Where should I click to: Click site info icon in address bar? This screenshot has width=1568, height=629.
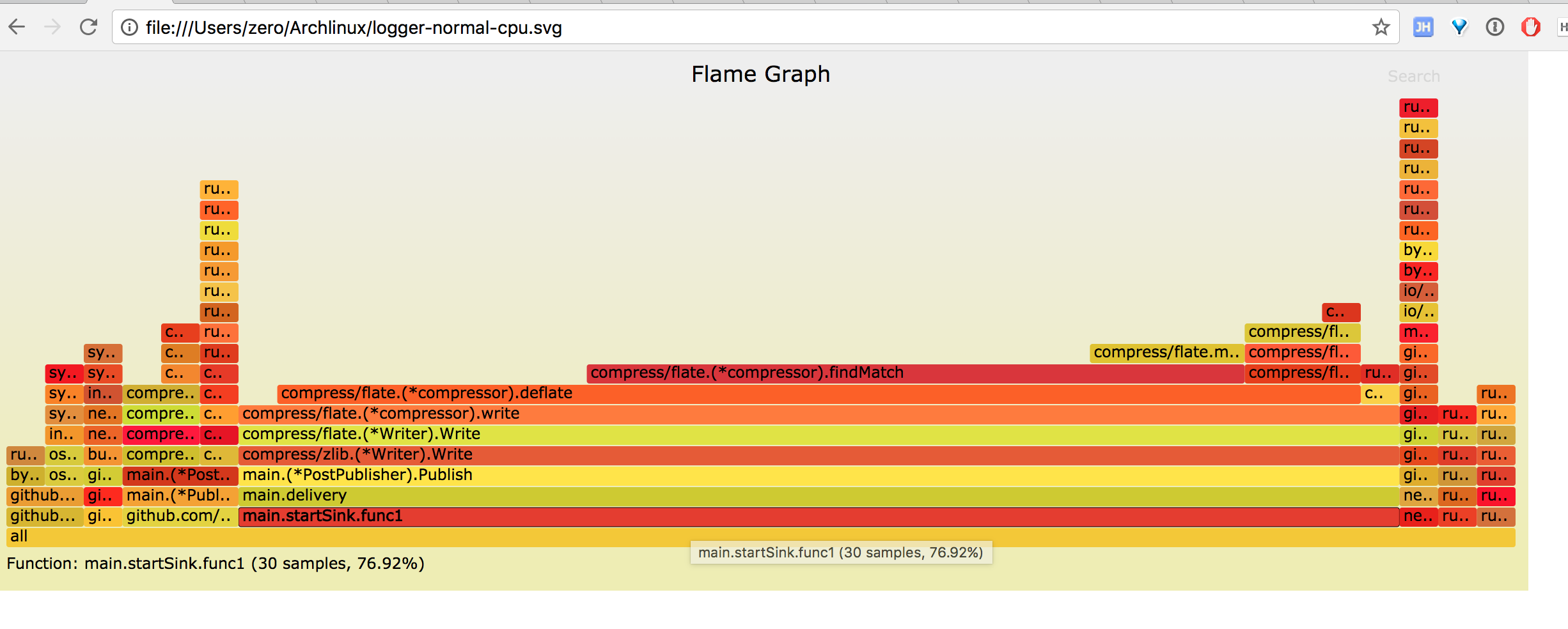pyautogui.click(x=130, y=27)
